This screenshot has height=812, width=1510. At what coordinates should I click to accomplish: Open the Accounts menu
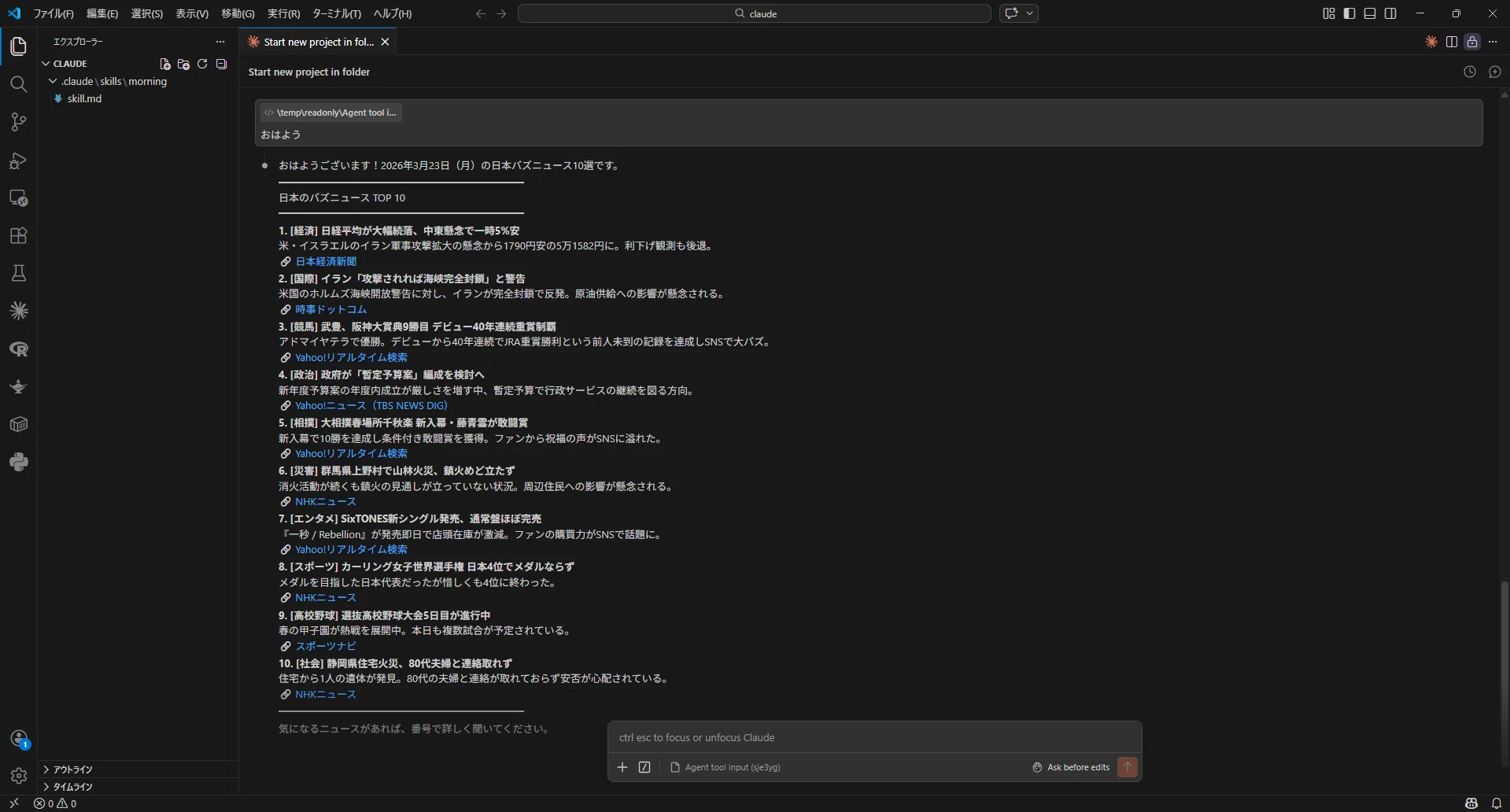pyautogui.click(x=18, y=738)
